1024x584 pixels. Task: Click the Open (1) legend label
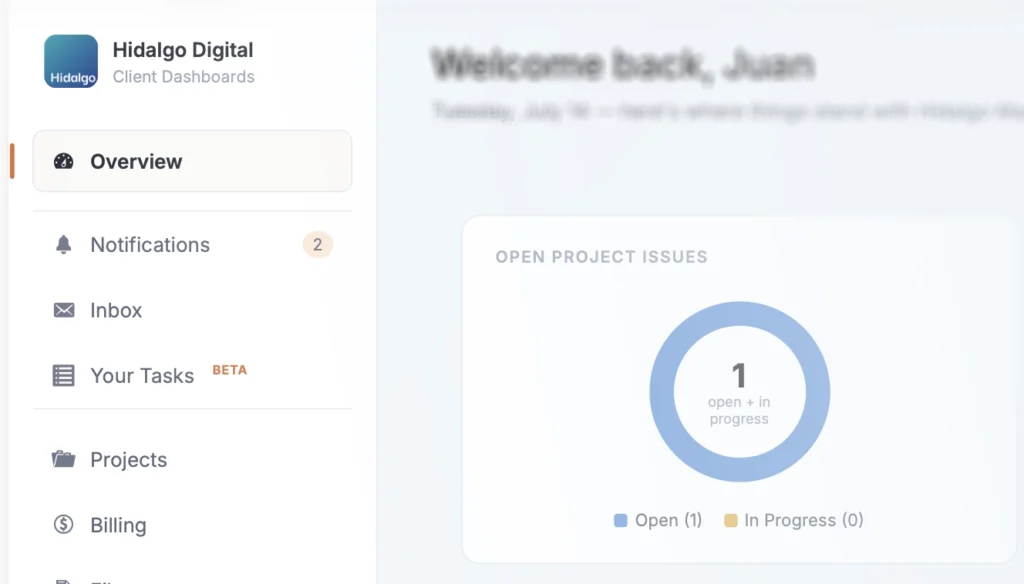(x=669, y=520)
